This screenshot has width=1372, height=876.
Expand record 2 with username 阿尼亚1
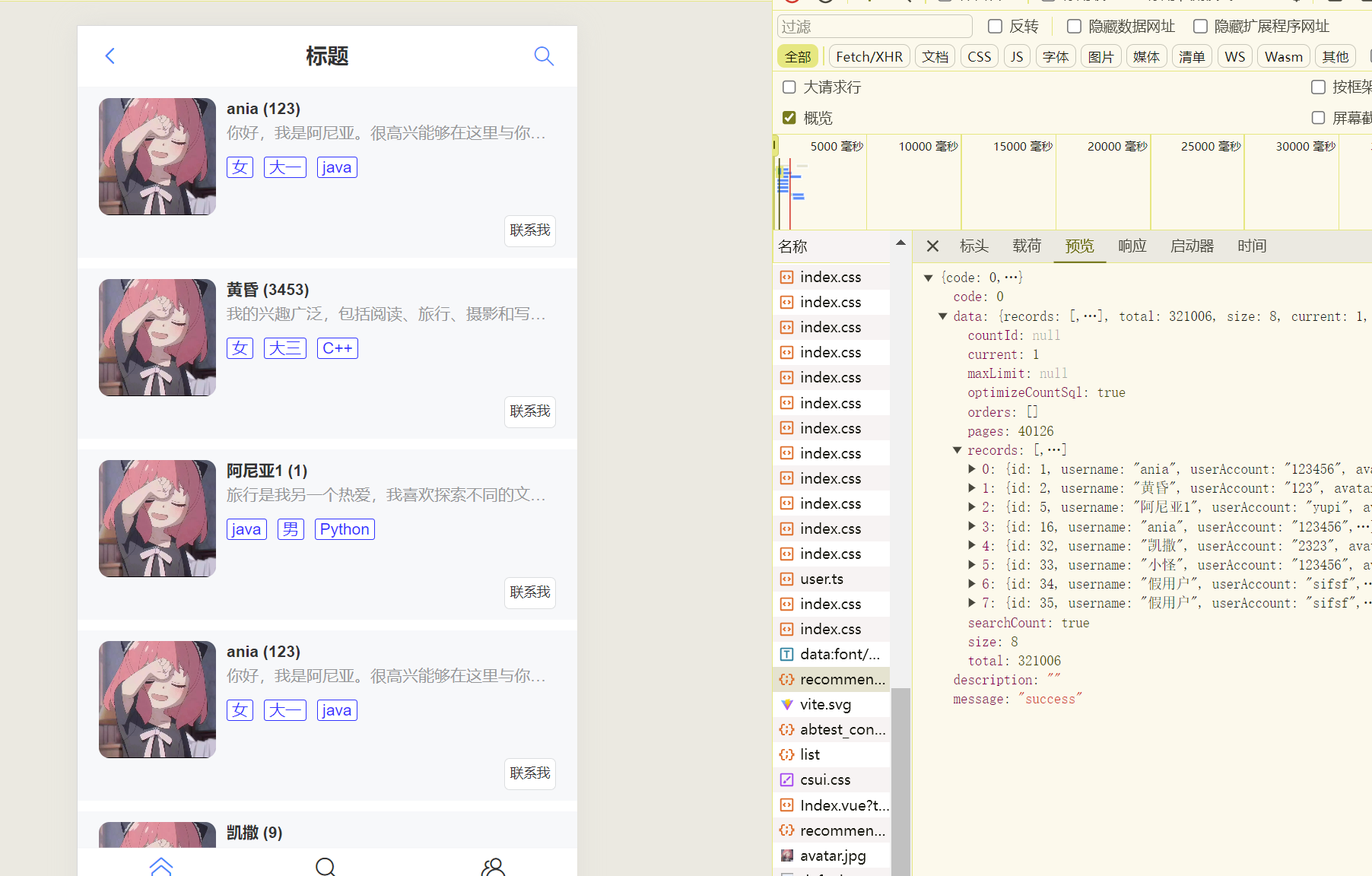pyautogui.click(x=972, y=507)
